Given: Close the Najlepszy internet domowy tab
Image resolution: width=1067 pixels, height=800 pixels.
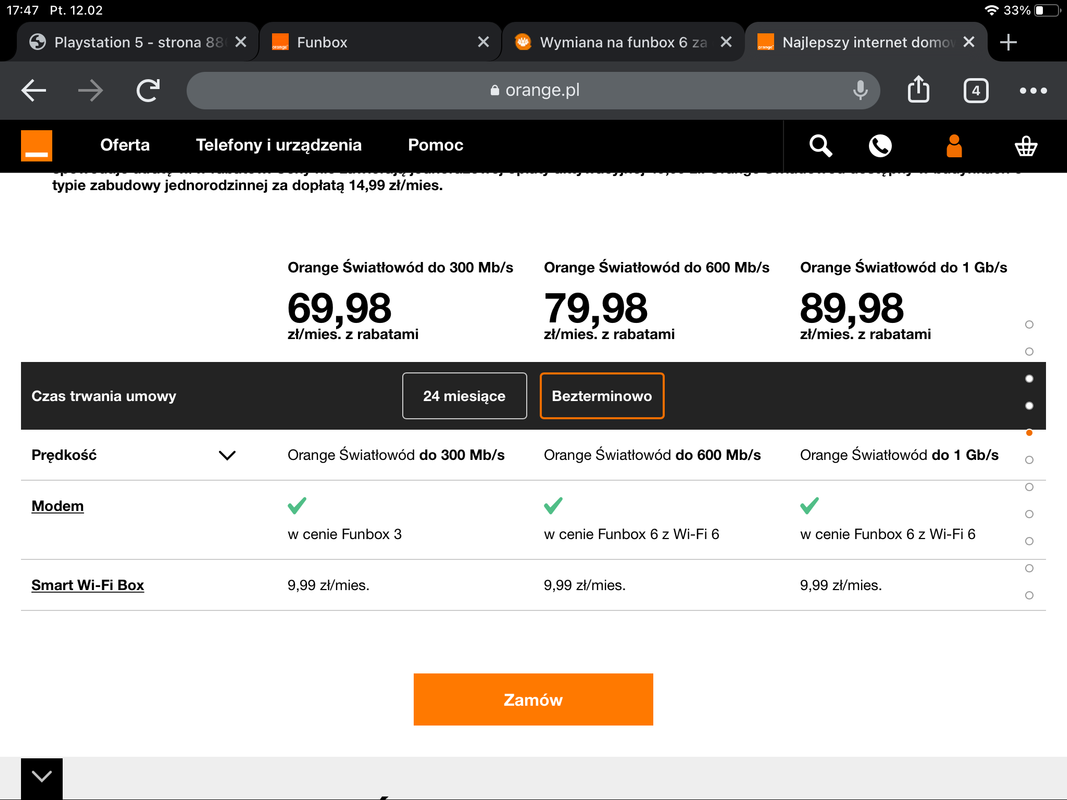Looking at the screenshot, I should 969,42.
